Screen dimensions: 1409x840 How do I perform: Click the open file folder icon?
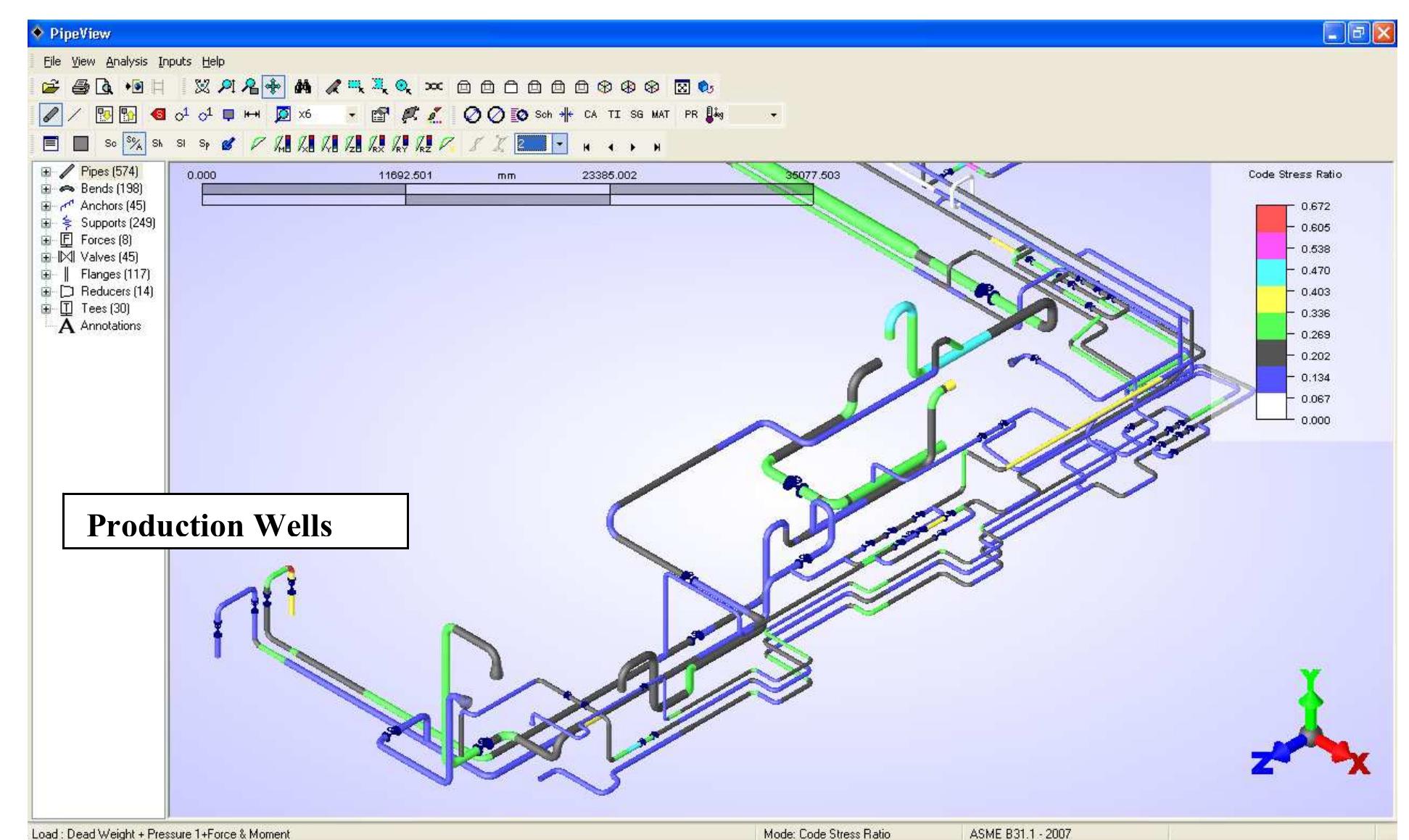(x=50, y=88)
